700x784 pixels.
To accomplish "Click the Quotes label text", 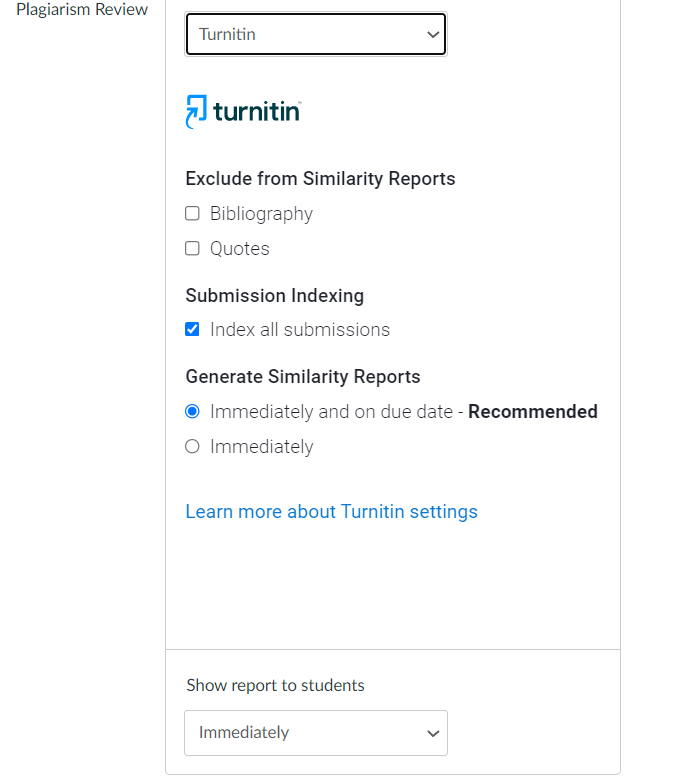I will click(x=240, y=249).
